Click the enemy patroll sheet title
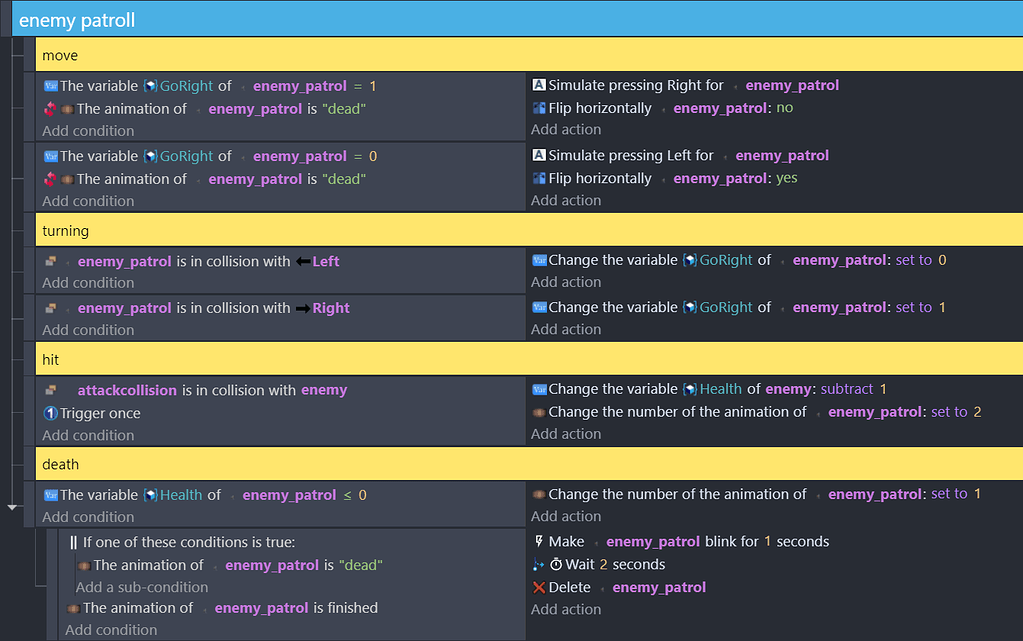Screen dimensions: 1023x641 pyautogui.click(x=77, y=18)
